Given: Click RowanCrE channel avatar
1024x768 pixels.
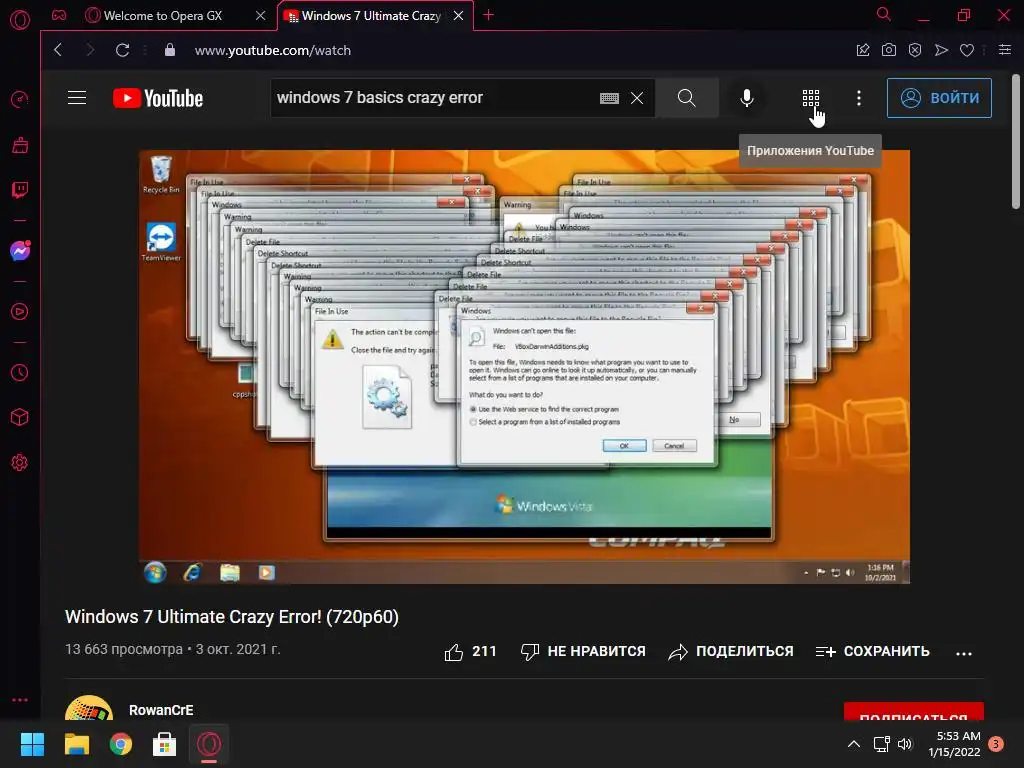Looking at the screenshot, I should pos(89,707).
